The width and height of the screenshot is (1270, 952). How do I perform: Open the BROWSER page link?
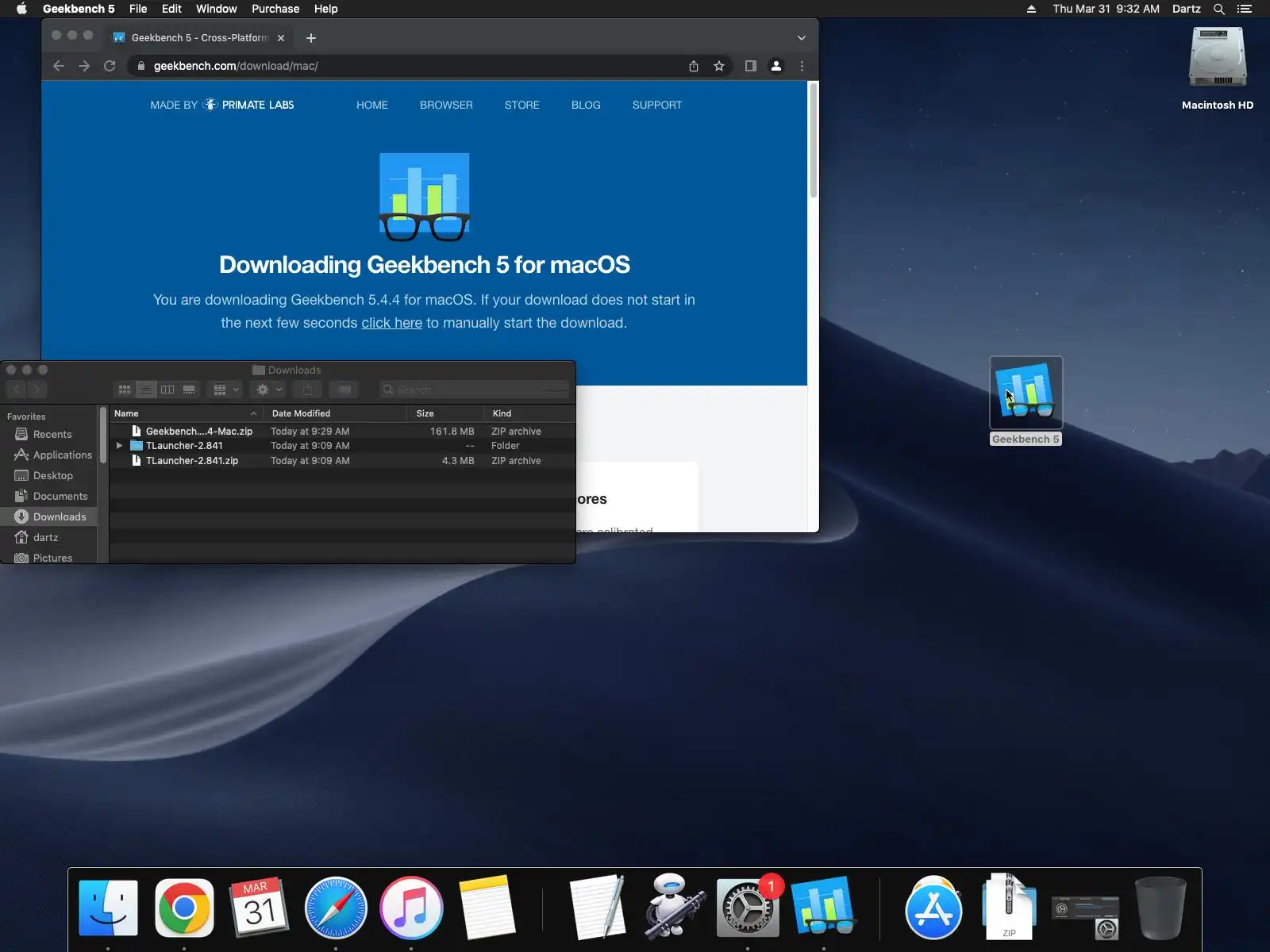coord(446,105)
